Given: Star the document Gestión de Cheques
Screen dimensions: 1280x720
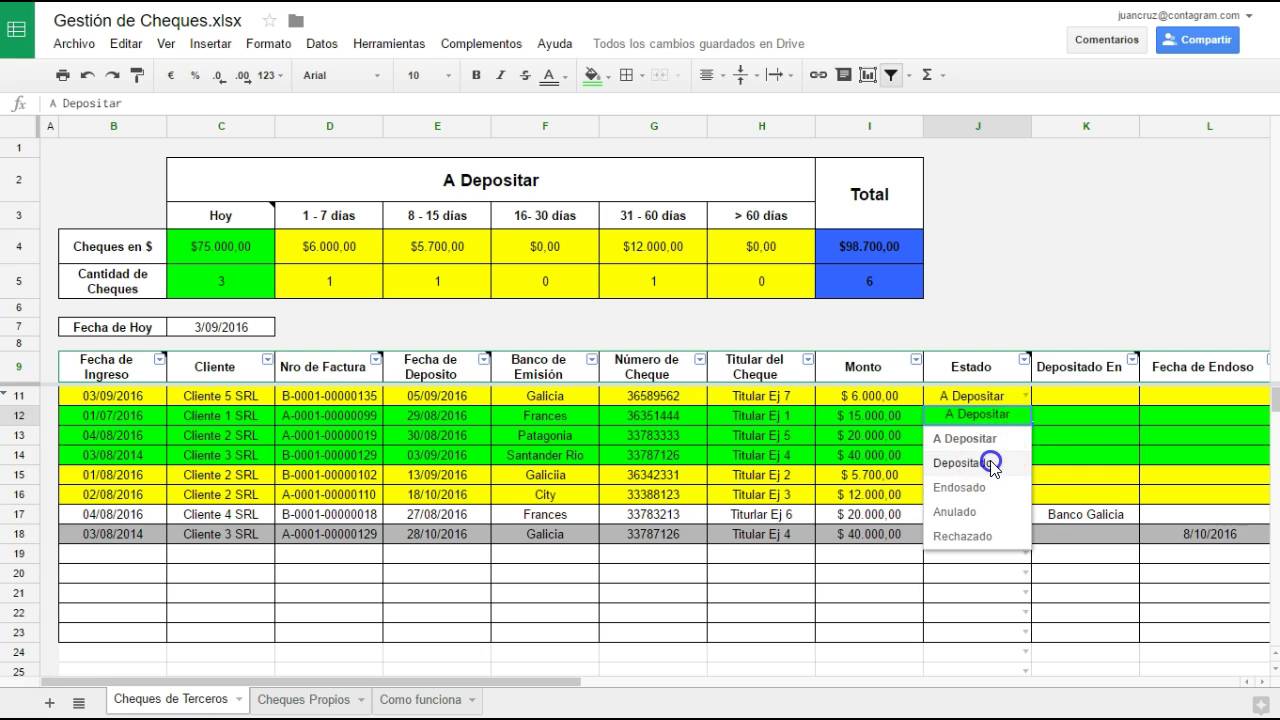Looking at the screenshot, I should (x=269, y=21).
